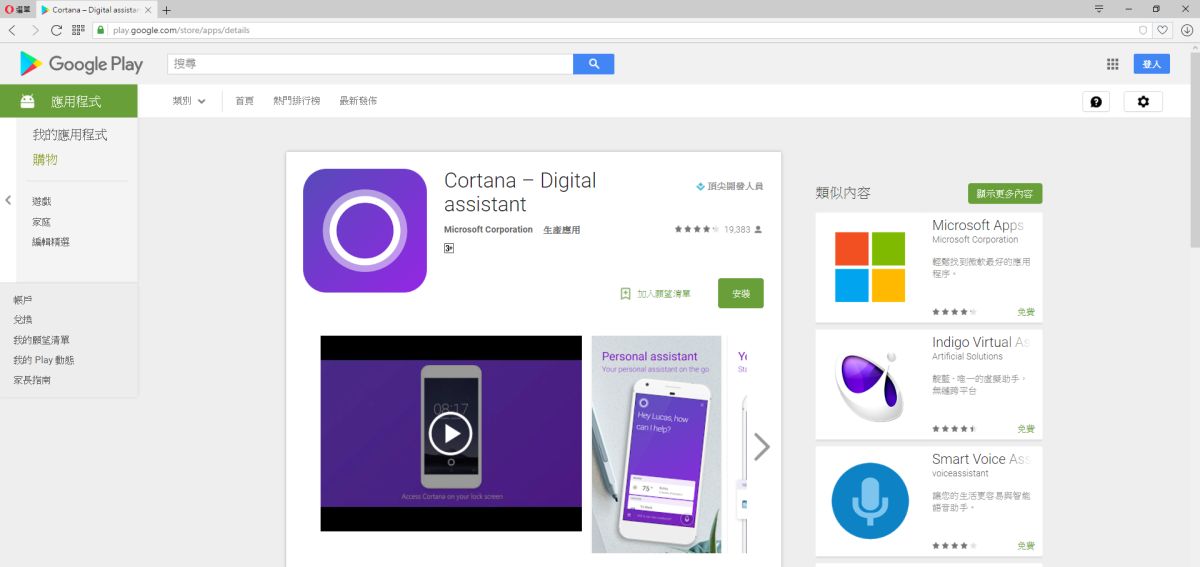
Task: Go forward with browser forward arrow
Action: tap(35, 30)
